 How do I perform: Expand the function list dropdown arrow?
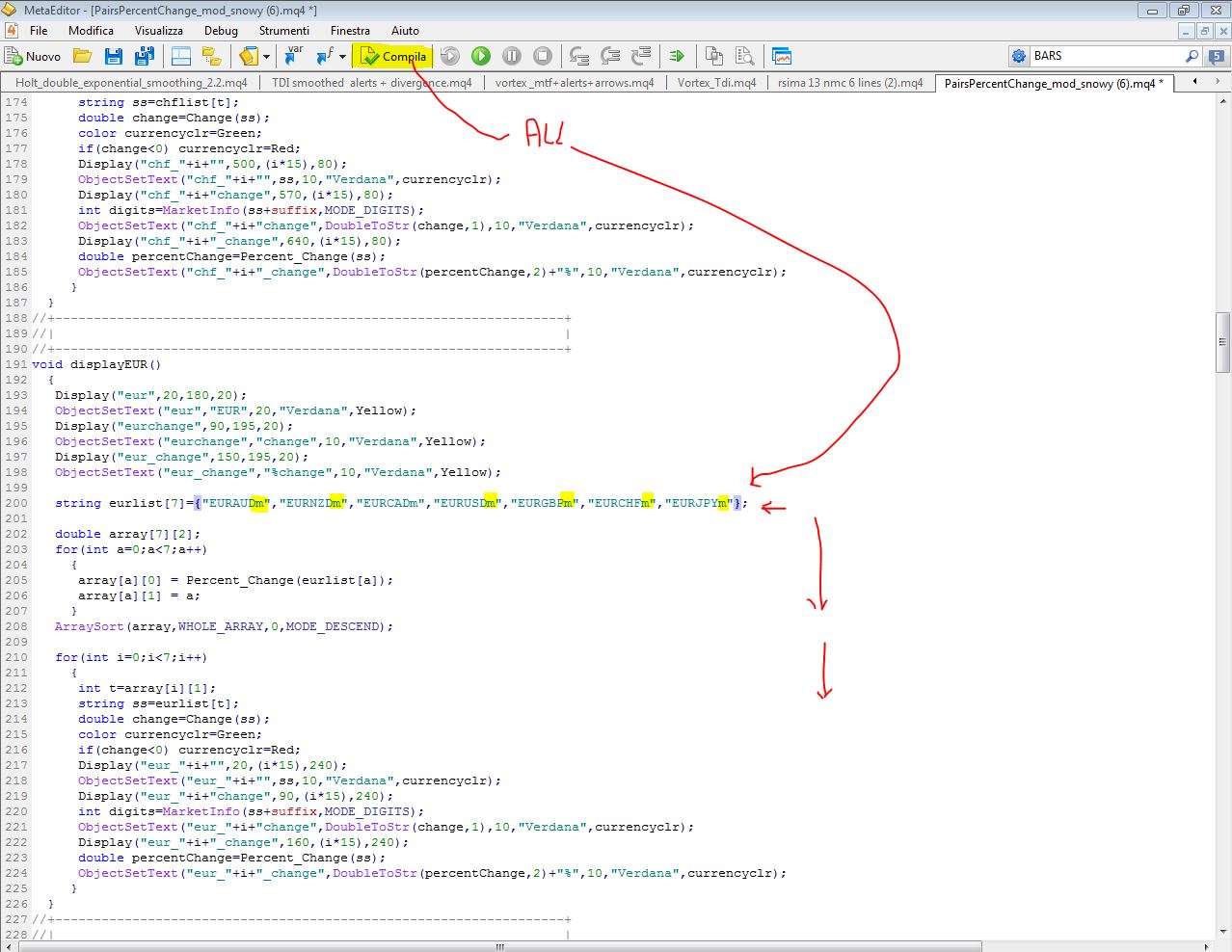point(342,57)
